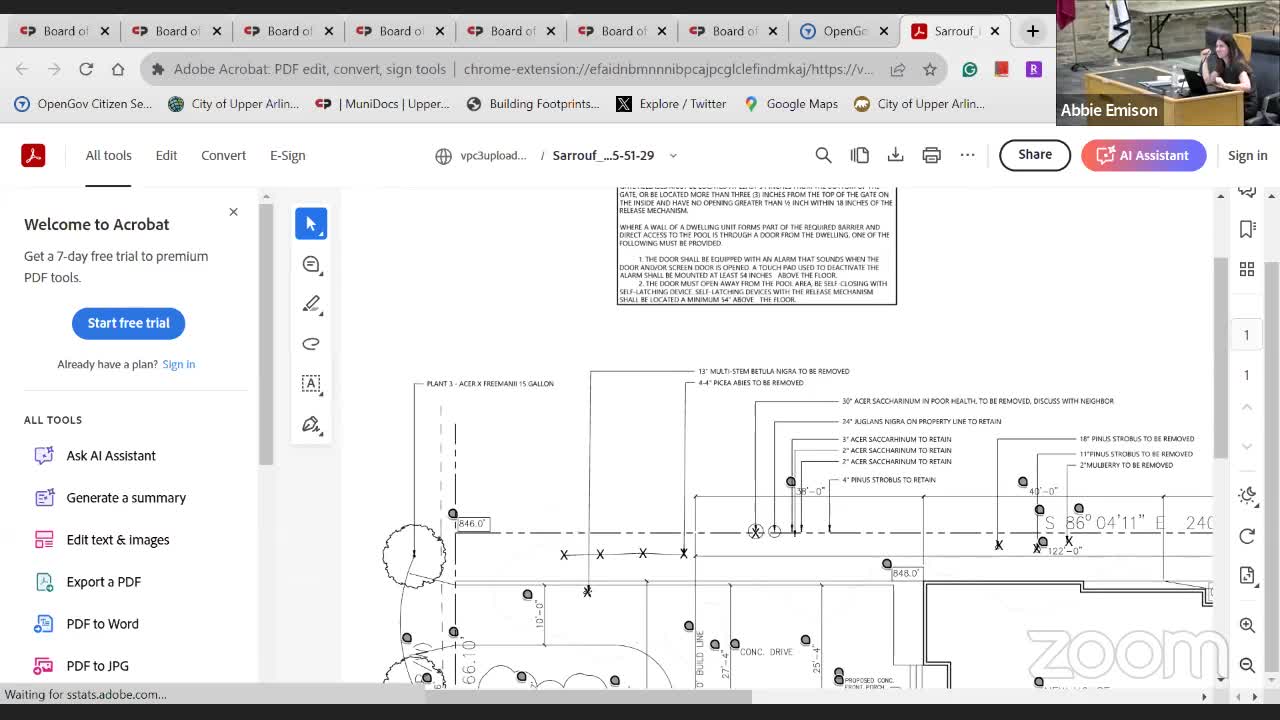Expand the Sarrouf file name dropdown
Viewport: 1280px width, 720px height.
point(673,156)
